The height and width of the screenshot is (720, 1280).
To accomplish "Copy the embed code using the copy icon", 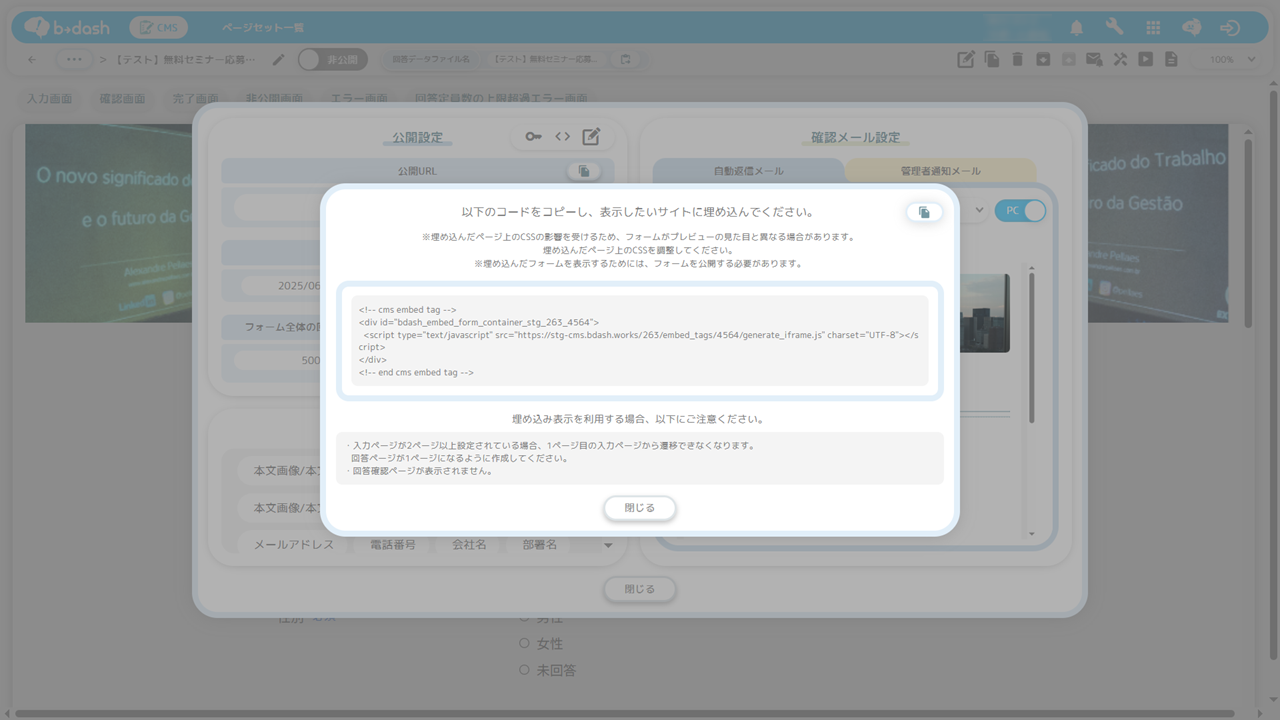I will tap(924, 213).
